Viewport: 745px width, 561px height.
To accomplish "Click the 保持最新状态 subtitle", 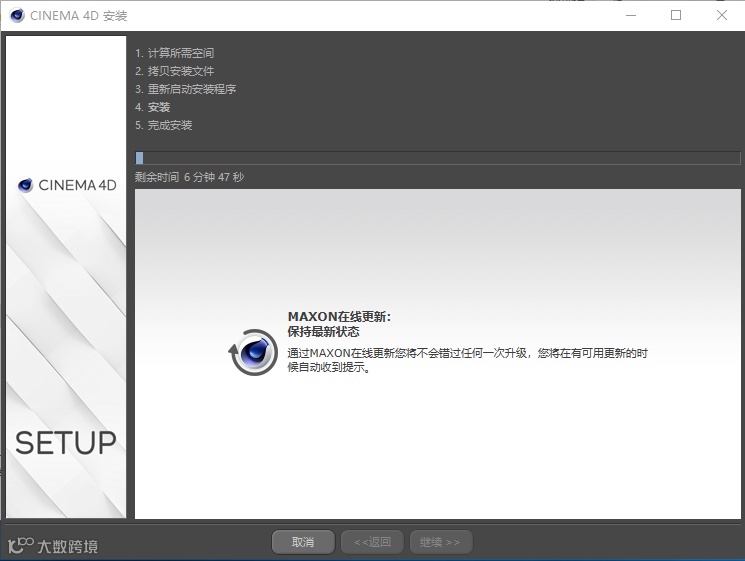I will point(324,332).
